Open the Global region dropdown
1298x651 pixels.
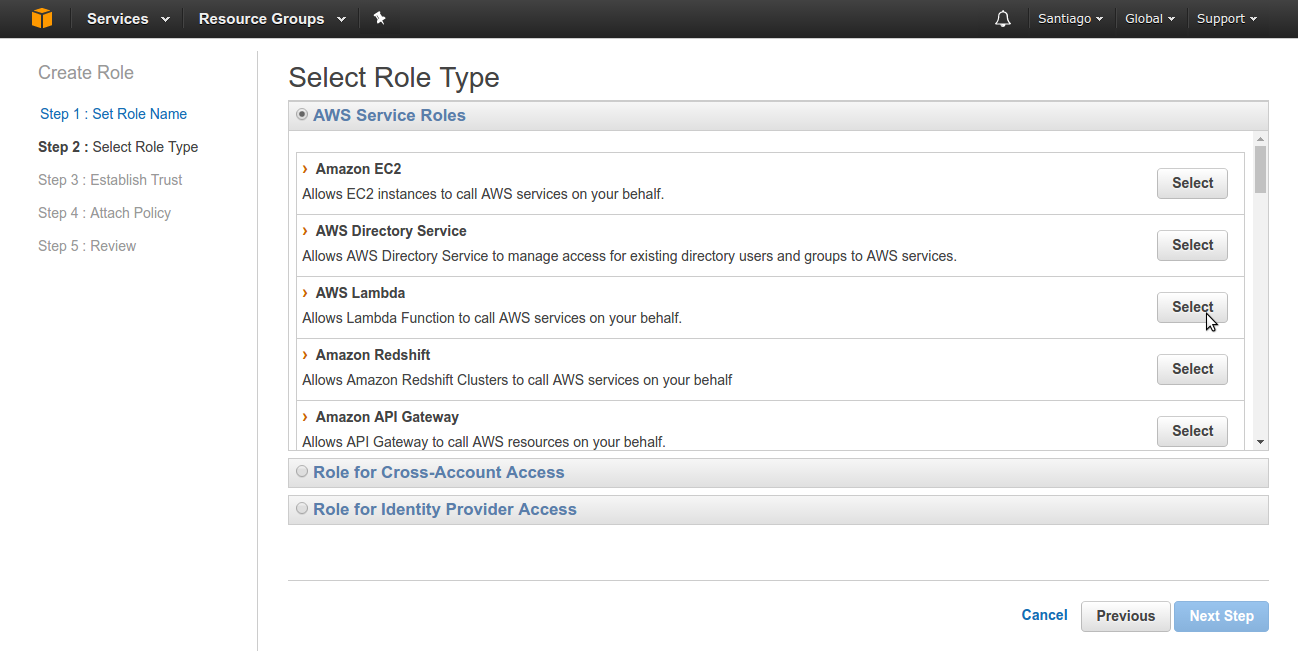pyautogui.click(x=1150, y=19)
